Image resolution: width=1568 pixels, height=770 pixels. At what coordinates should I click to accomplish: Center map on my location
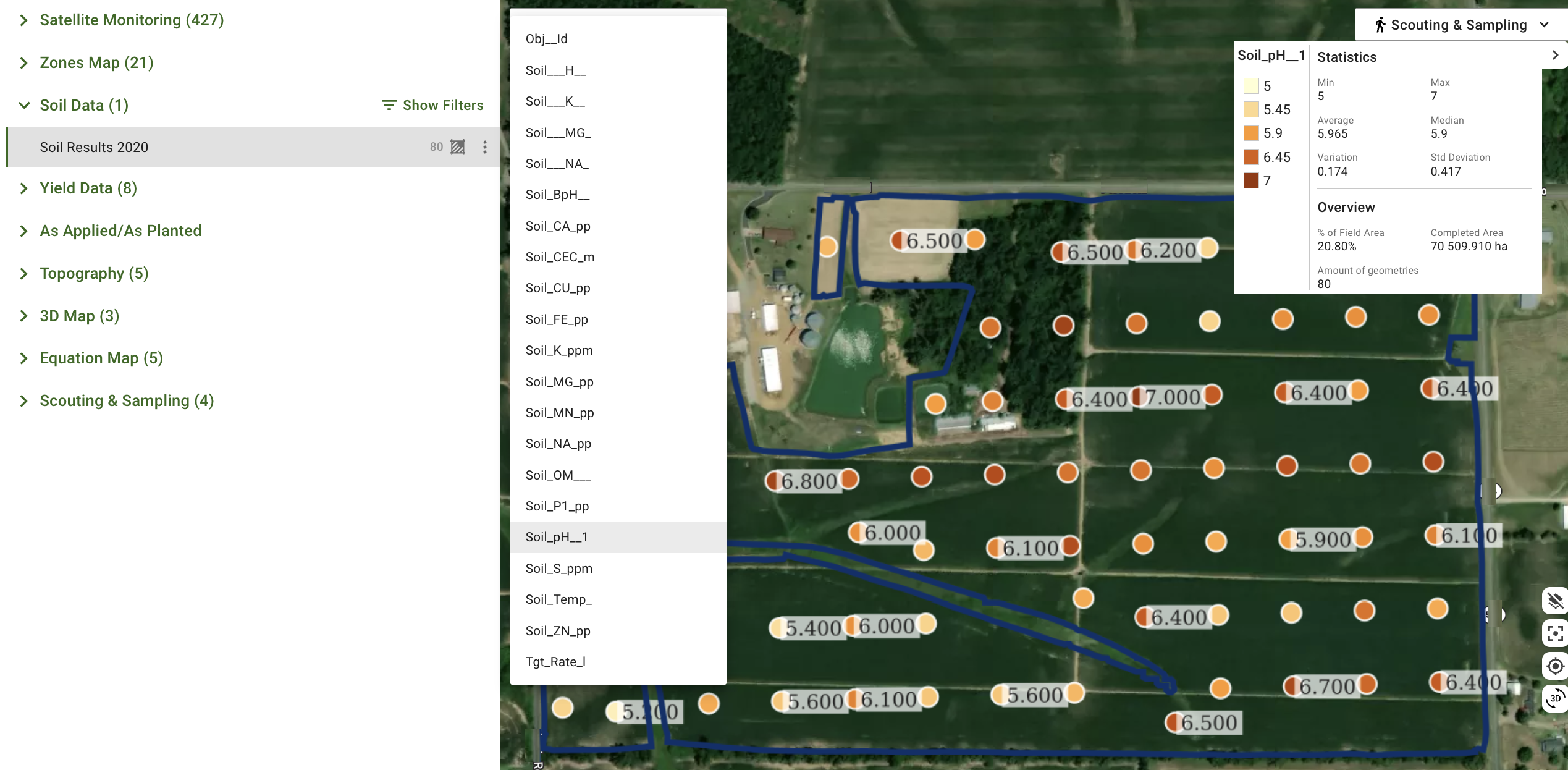pyautogui.click(x=1555, y=666)
